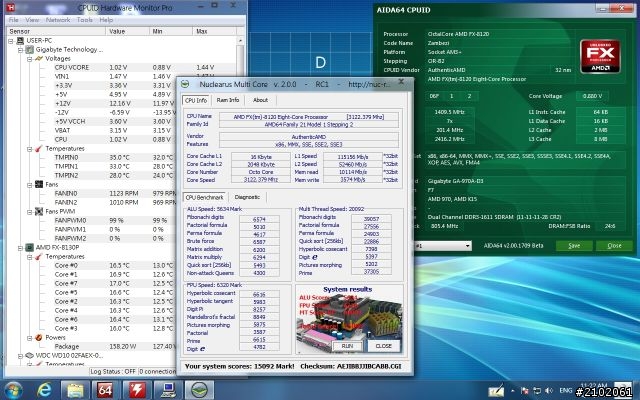Click the Min column header

pyautogui.click(x=171, y=31)
